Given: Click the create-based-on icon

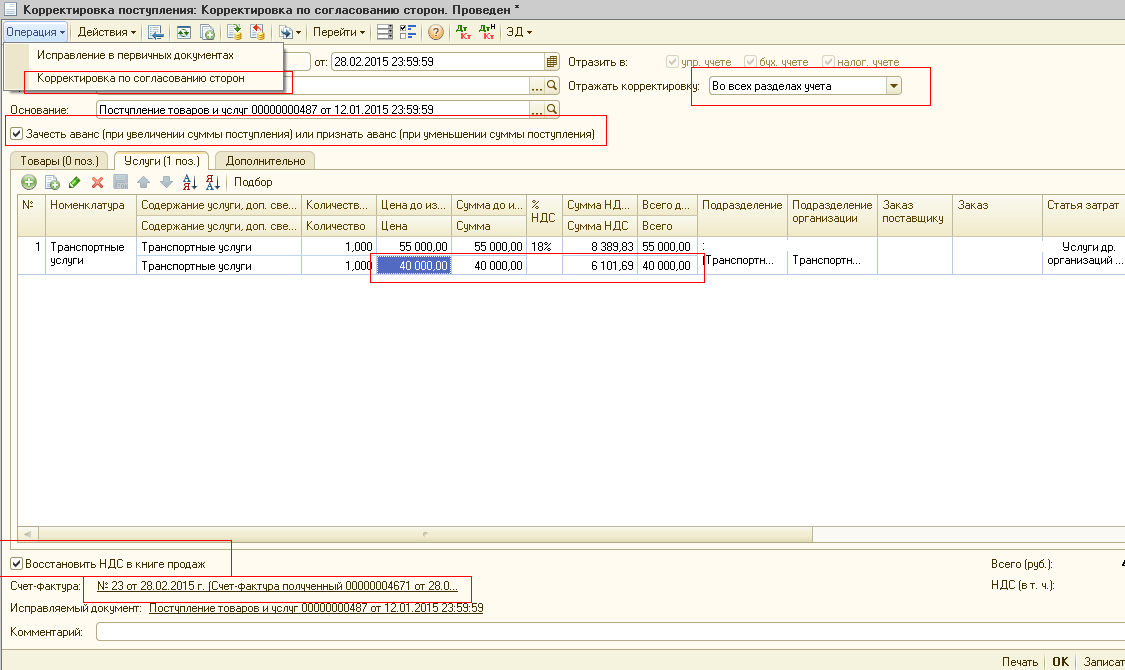Looking at the screenshot, I should (x=286, y=32).
